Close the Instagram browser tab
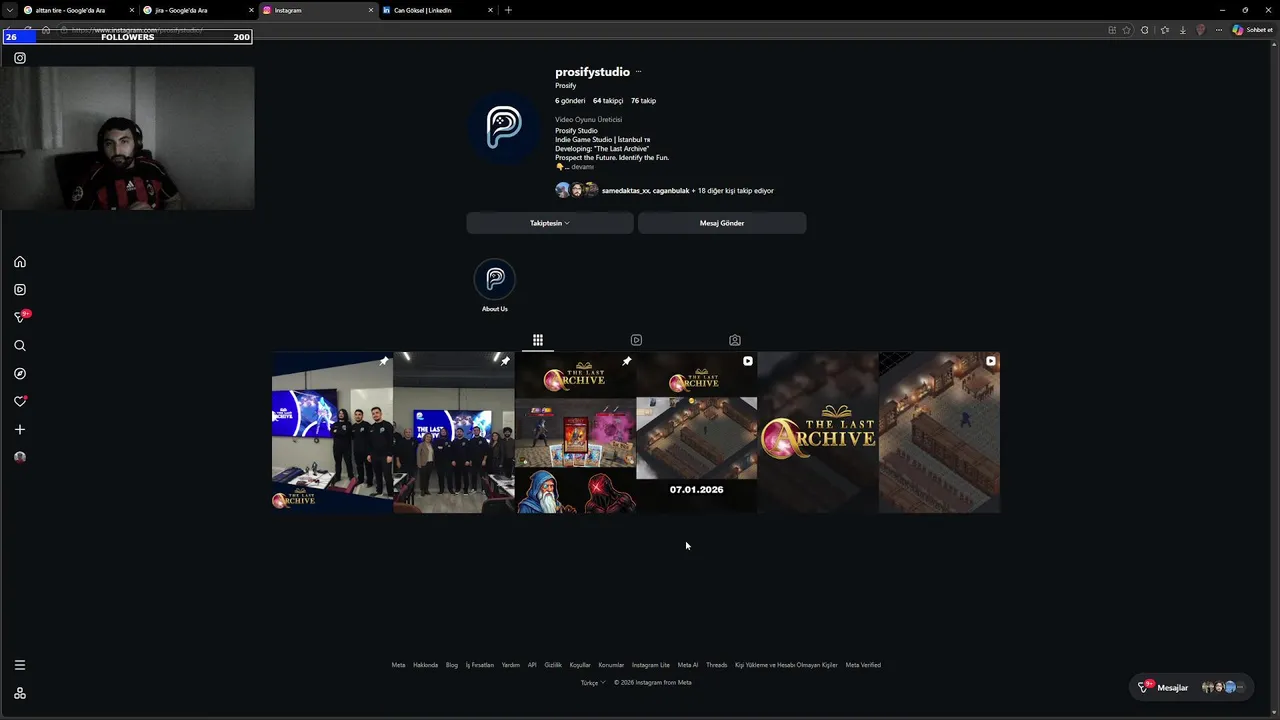The height and width of the screenshot is (720, 1280). 371,10
